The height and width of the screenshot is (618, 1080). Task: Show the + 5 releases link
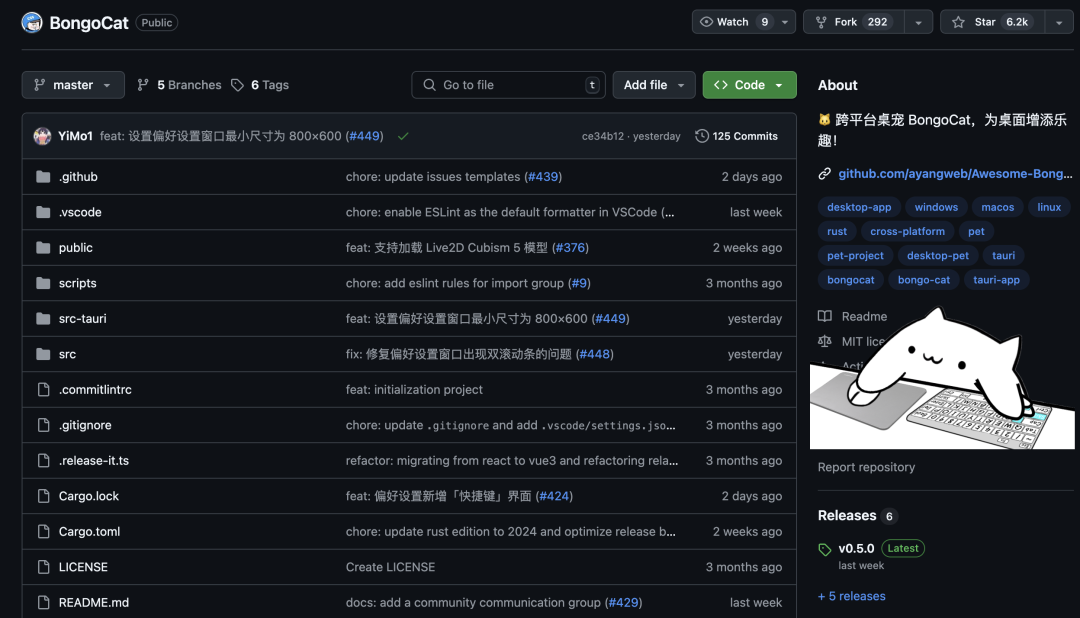tap(851, 597)
